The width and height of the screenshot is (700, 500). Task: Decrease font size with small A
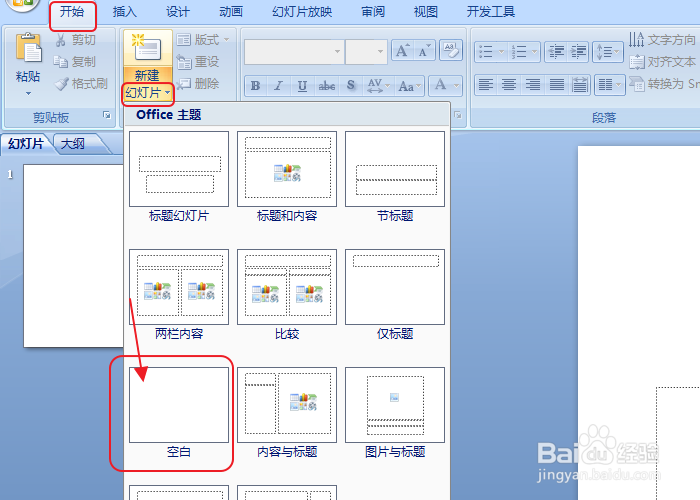pyautogui.click(x=425, y=50)
